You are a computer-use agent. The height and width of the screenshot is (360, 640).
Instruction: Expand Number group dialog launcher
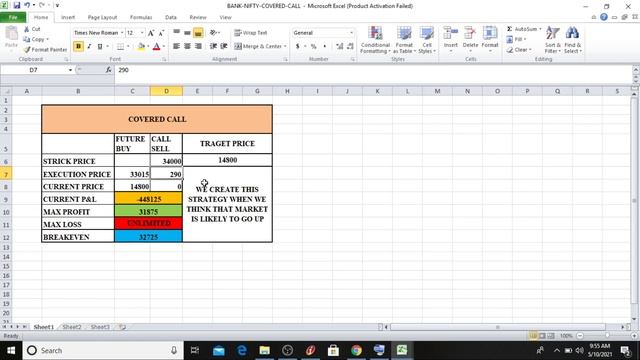(353, 60)
